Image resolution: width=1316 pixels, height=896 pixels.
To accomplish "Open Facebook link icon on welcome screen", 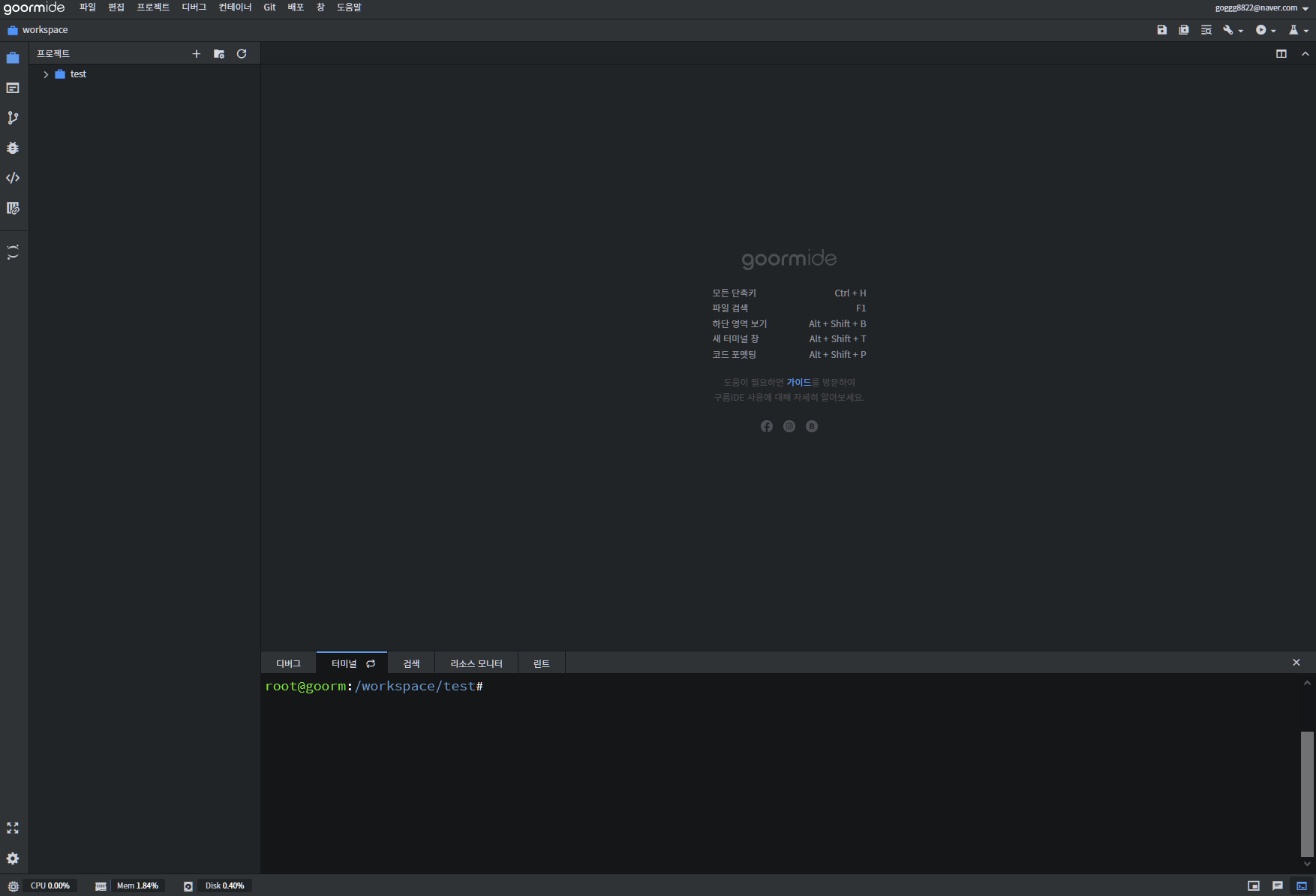I will (x=767, y=426).
